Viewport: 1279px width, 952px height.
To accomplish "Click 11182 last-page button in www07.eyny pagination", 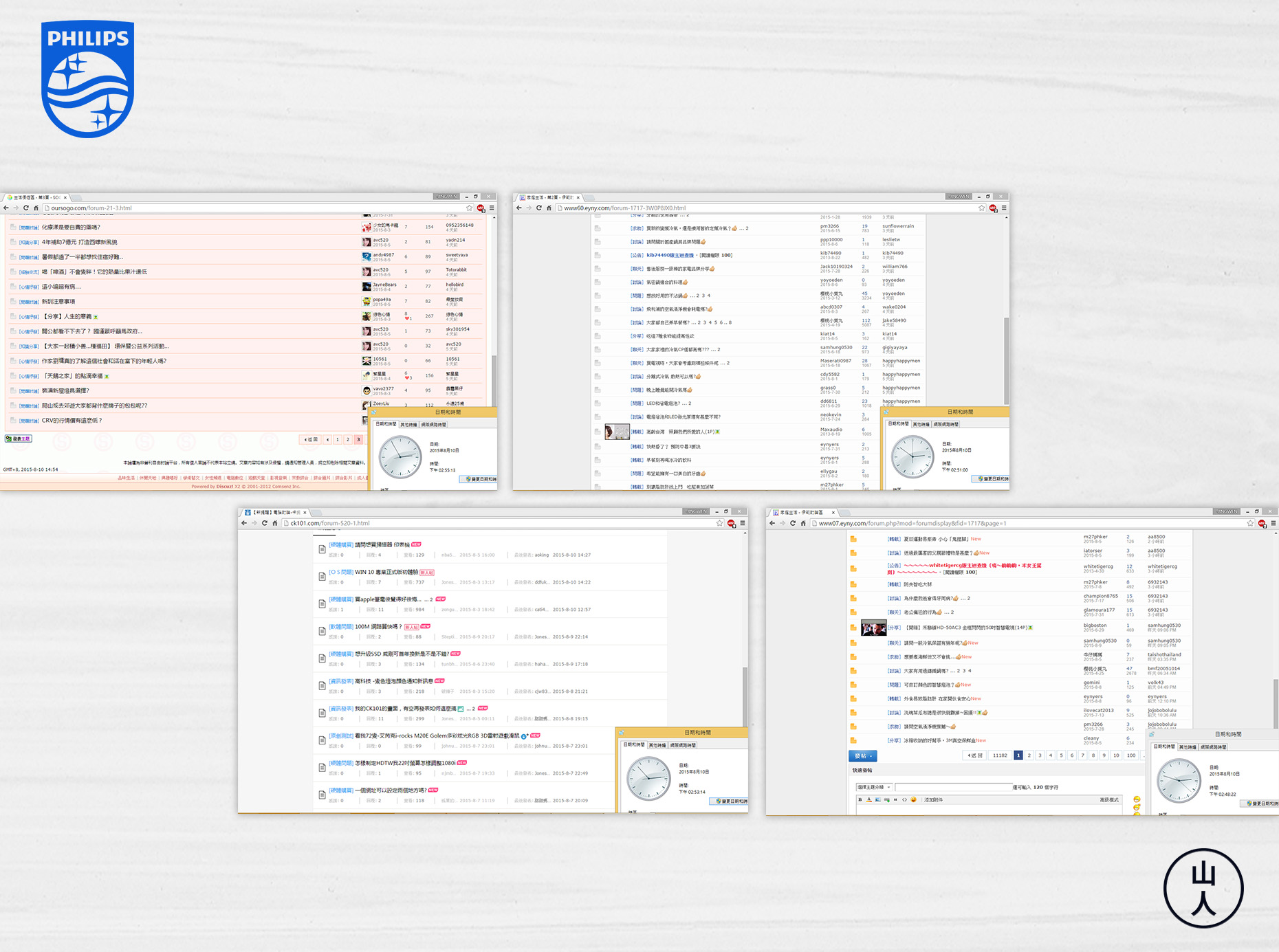I will pyautogui.click(x=1000, y=755).
